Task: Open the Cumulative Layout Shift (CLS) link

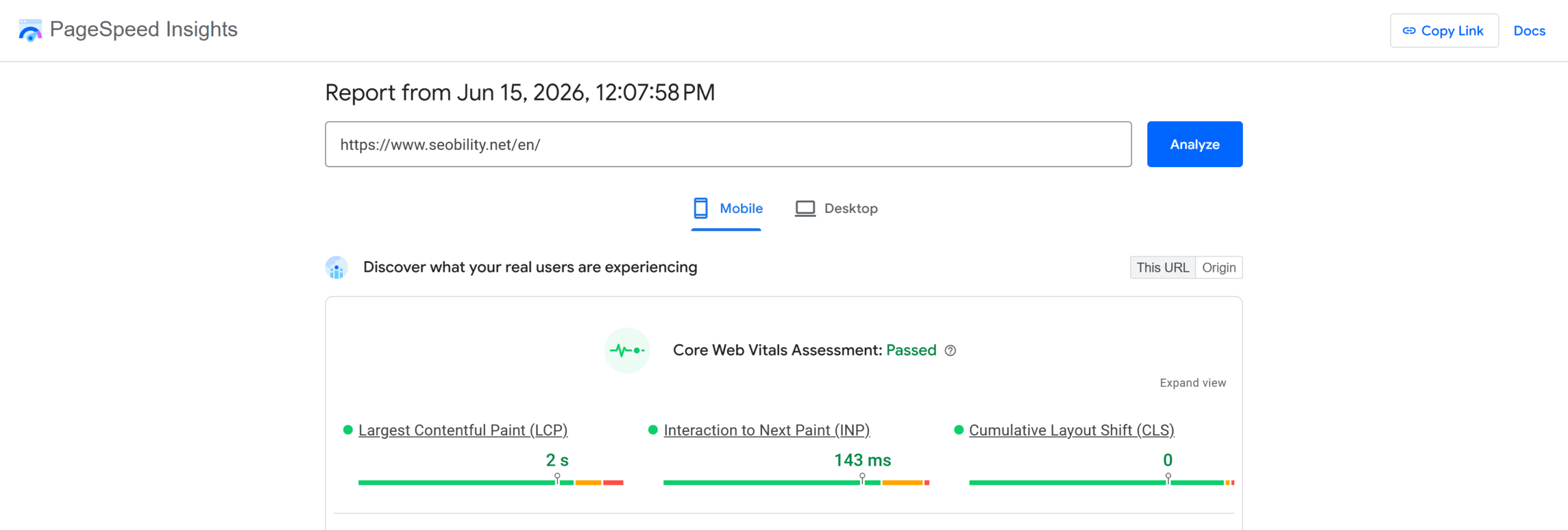Action: (1071, 430)
